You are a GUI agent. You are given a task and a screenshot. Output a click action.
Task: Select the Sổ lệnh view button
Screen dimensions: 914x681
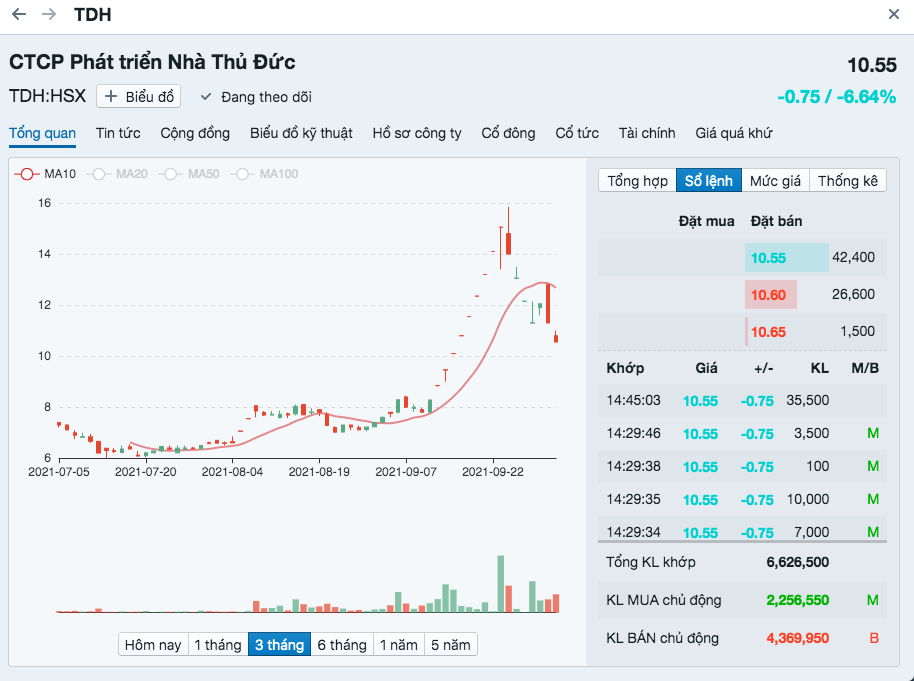[x=708, y=181]
